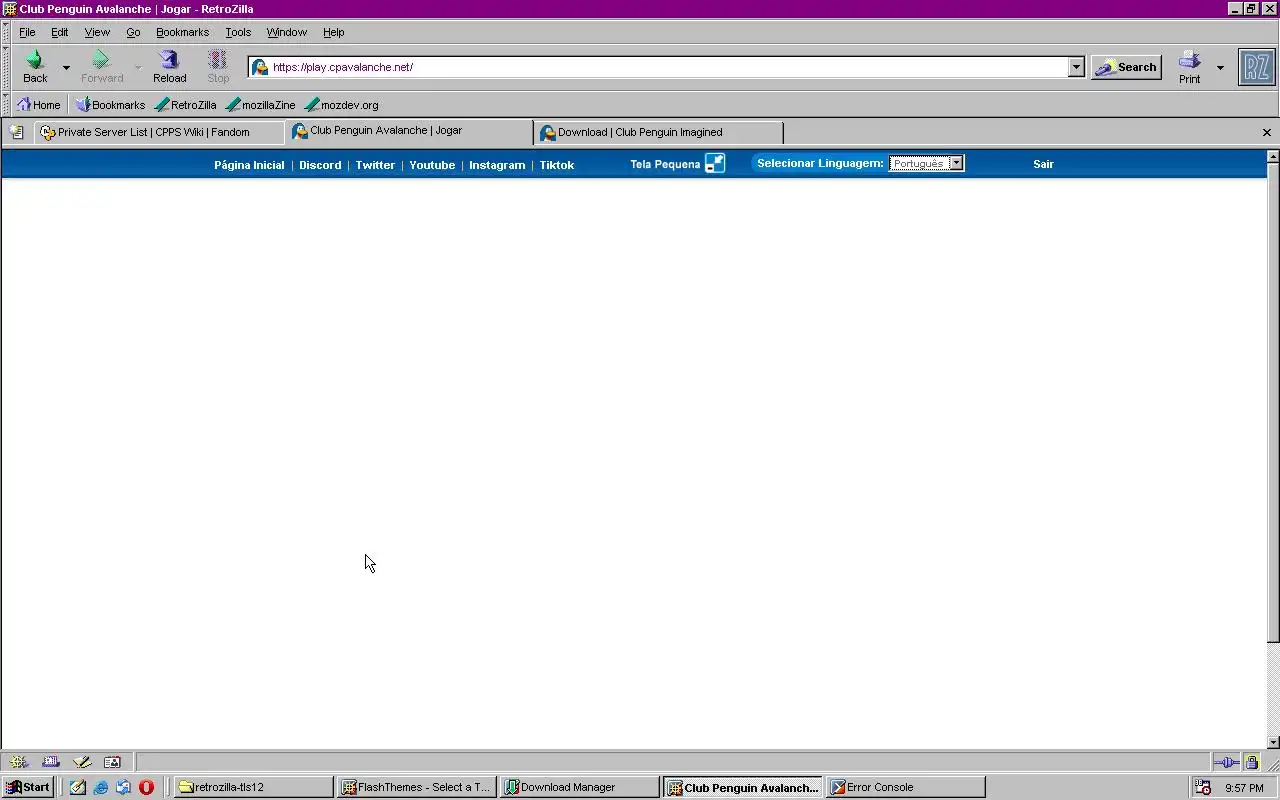Open the new tab button left of the tabs
Screen dimensions: 1280x800
[x=16, y=132]
